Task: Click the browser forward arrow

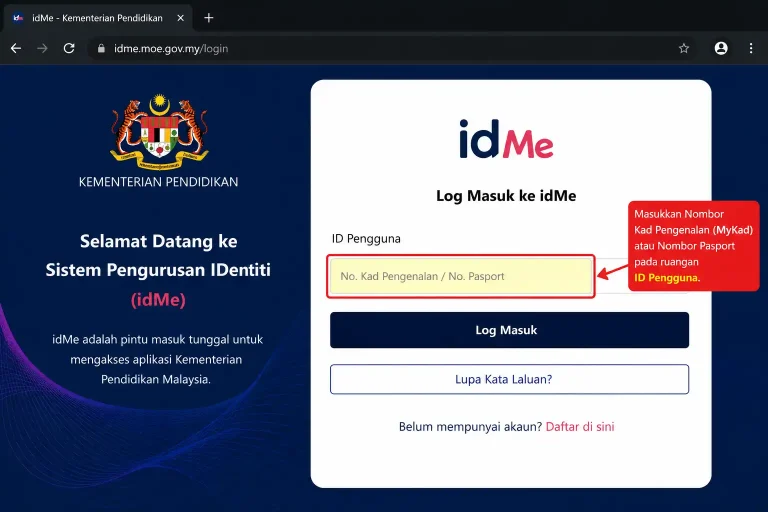Action: [43, 48]
